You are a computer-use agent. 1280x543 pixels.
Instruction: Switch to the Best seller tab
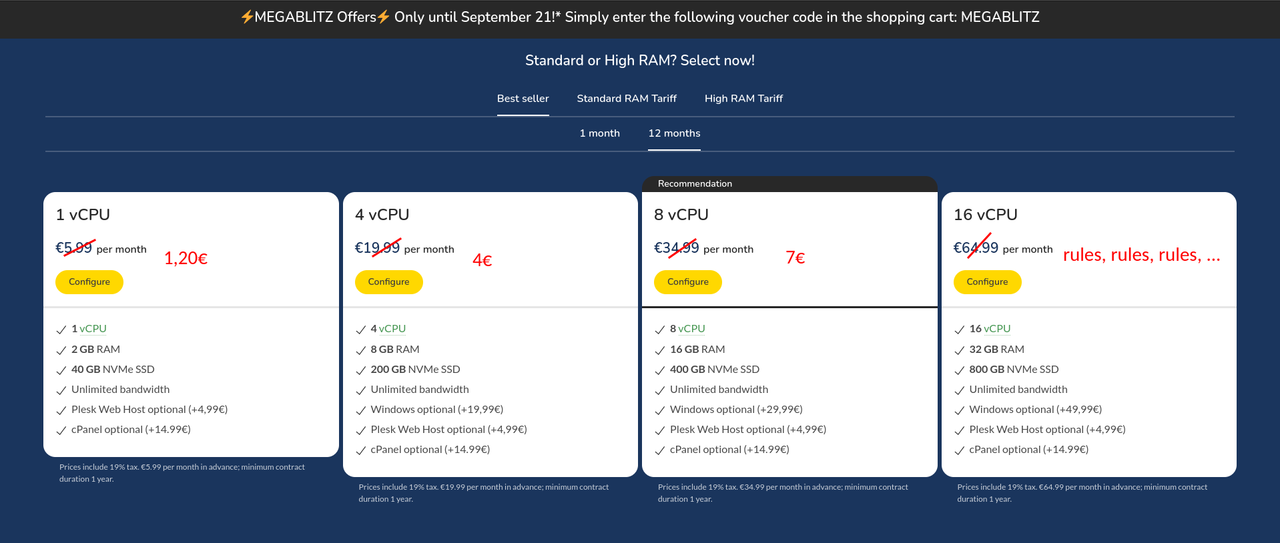click(x=523, y=98)
